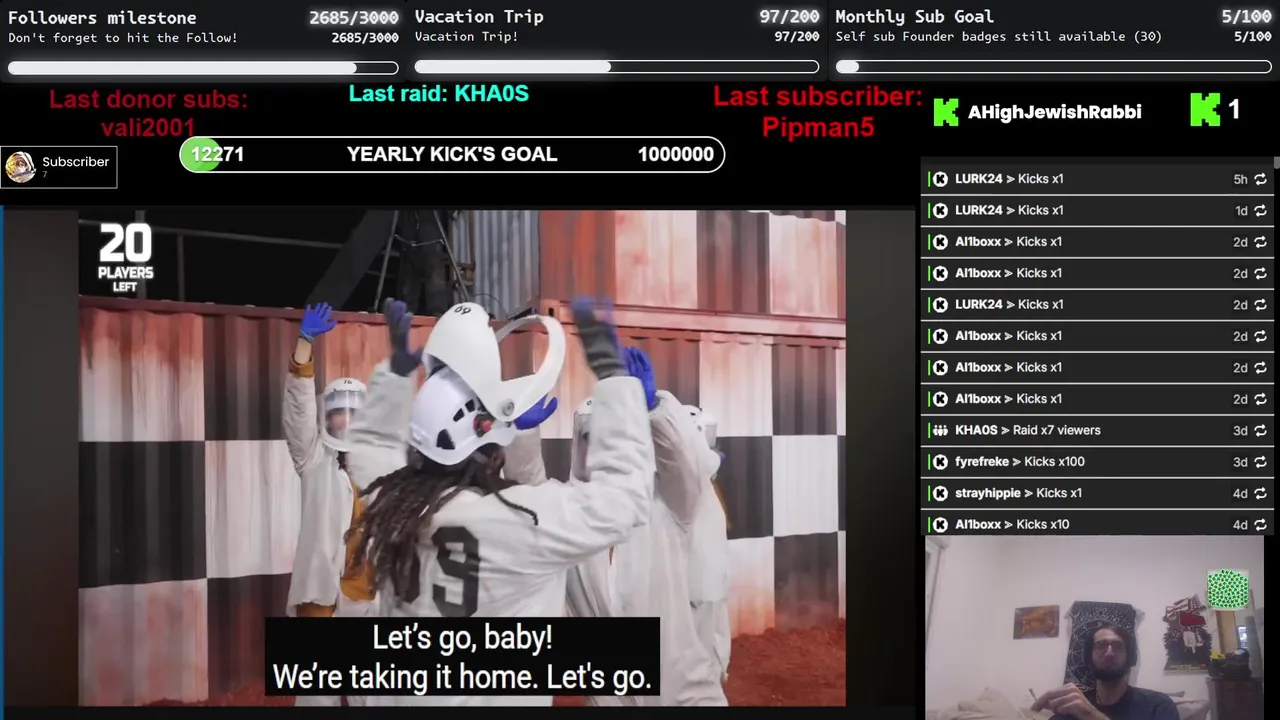The image size is (1280, 720).
Task: Click the Kick icon on LURK24 5h row
Action: [940, 179]
